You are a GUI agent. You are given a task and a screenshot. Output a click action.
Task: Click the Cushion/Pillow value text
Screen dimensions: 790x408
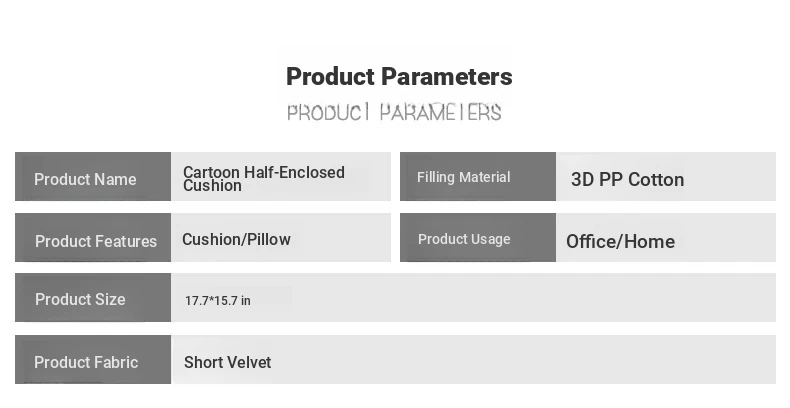coord(236,239)
